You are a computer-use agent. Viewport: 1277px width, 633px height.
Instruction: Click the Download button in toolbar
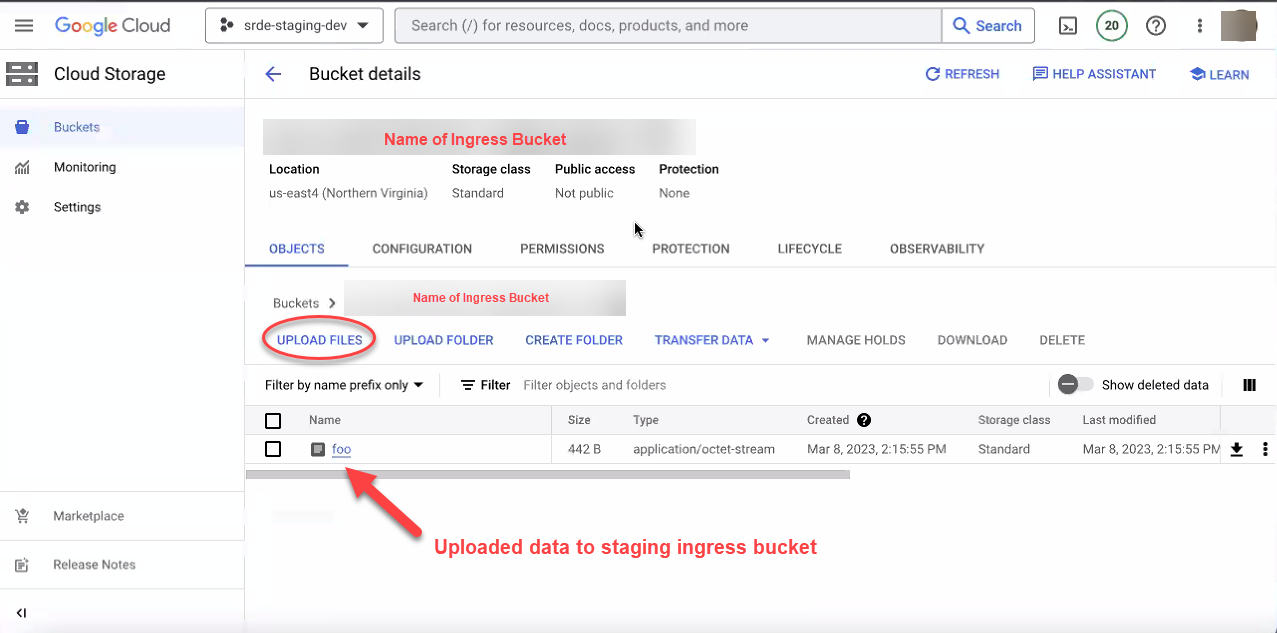(x=972, y=340)
